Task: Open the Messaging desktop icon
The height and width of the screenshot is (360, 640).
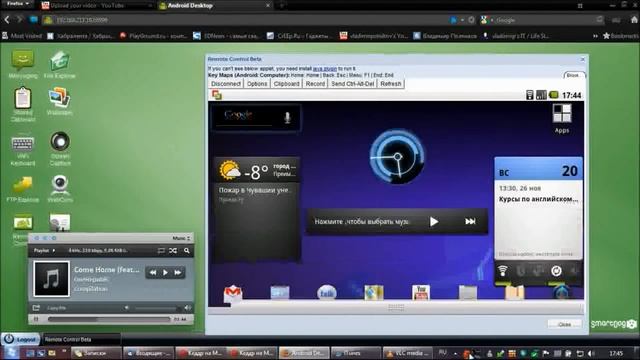Action: [x=23, y=63]
